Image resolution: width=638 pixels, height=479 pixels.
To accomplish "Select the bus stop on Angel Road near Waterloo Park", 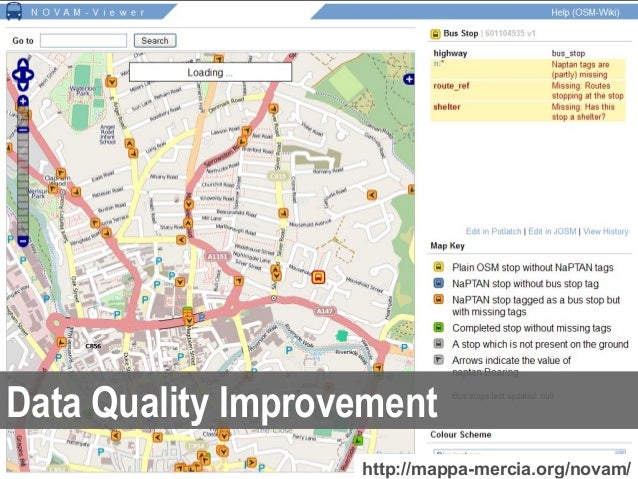I will click(x=111, y=82).
